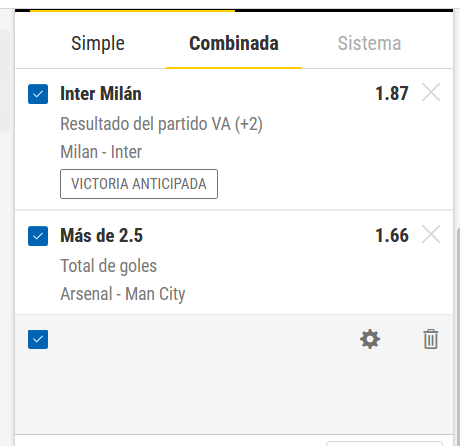Click the Más de 2.5 selection title

click(102, 235)
